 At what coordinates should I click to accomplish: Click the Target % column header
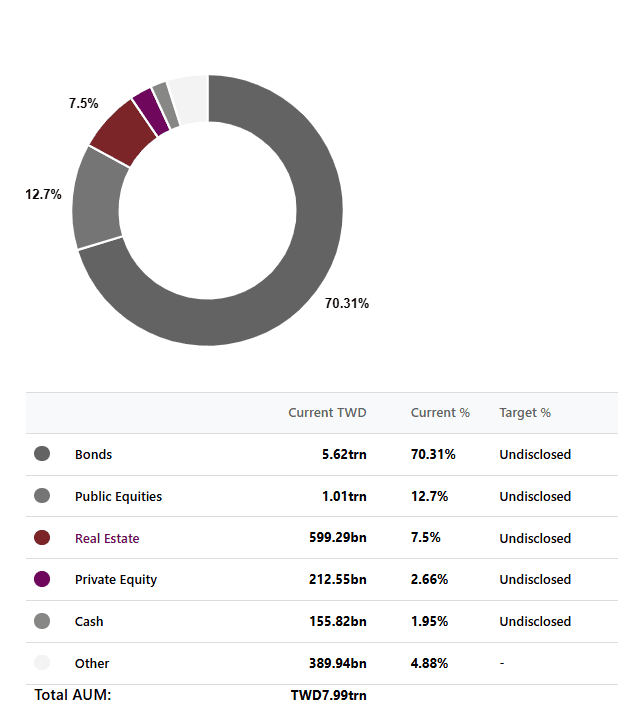(x=525, y=413)
